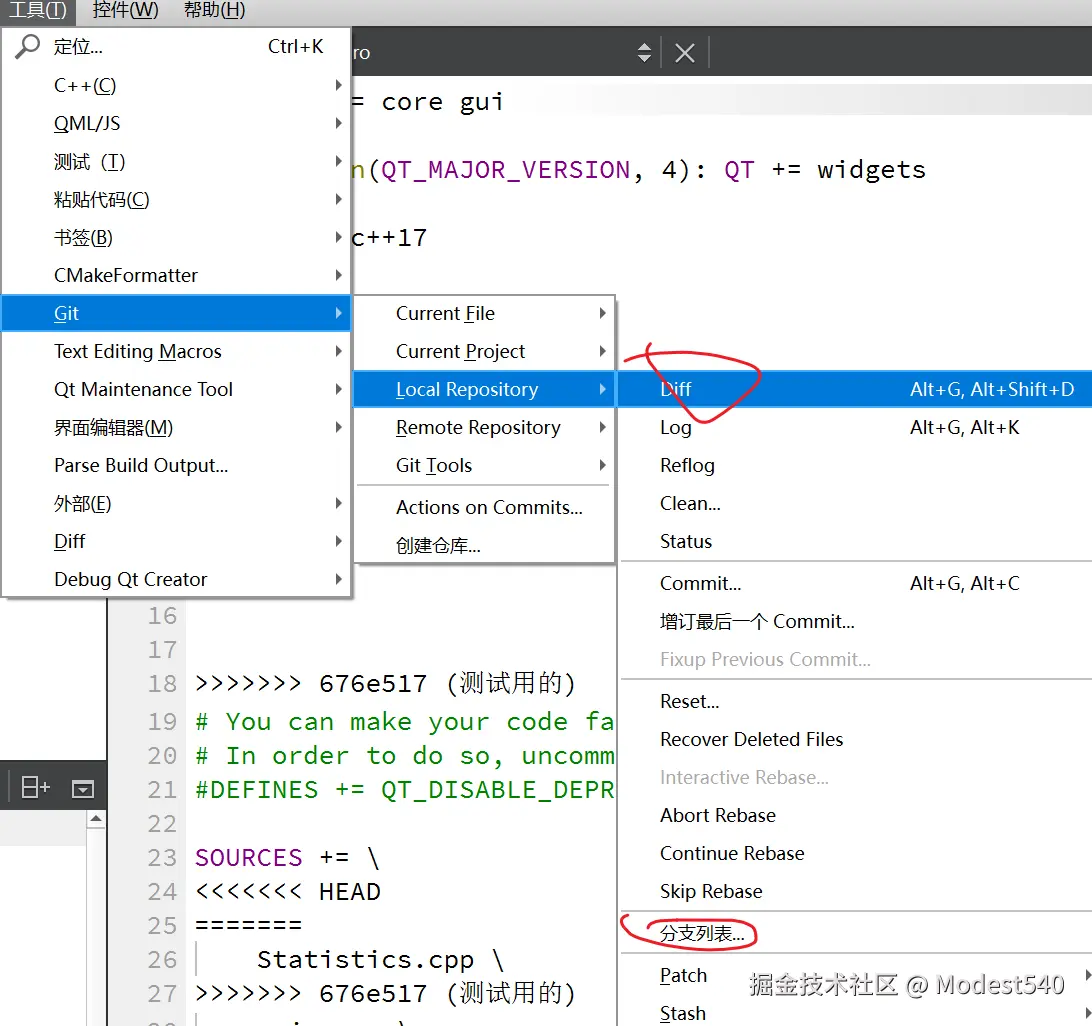
Task: Open Current Project submenu
Action: (484, 351)
